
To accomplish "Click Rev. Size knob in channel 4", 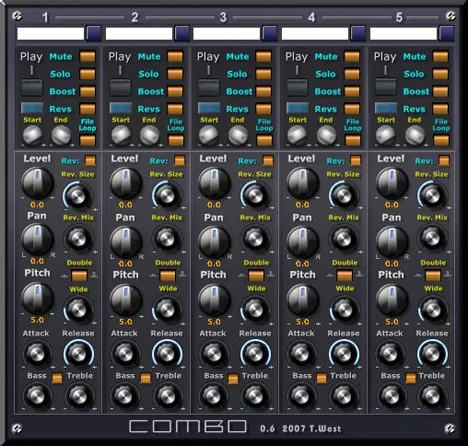I will 343,195.
